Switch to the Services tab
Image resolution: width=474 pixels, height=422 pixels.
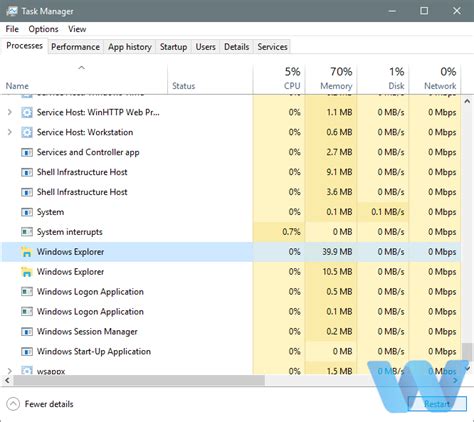[272, 47]
